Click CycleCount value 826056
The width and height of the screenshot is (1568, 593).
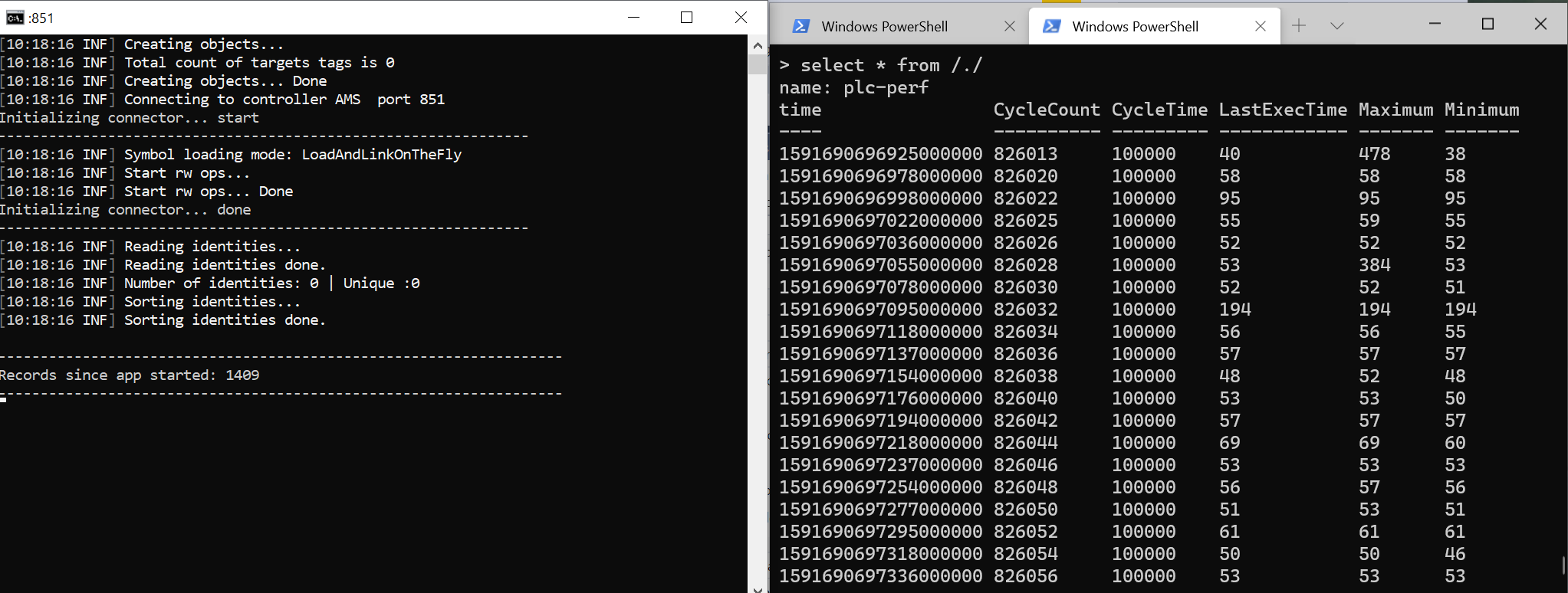tap(1026, 576)
